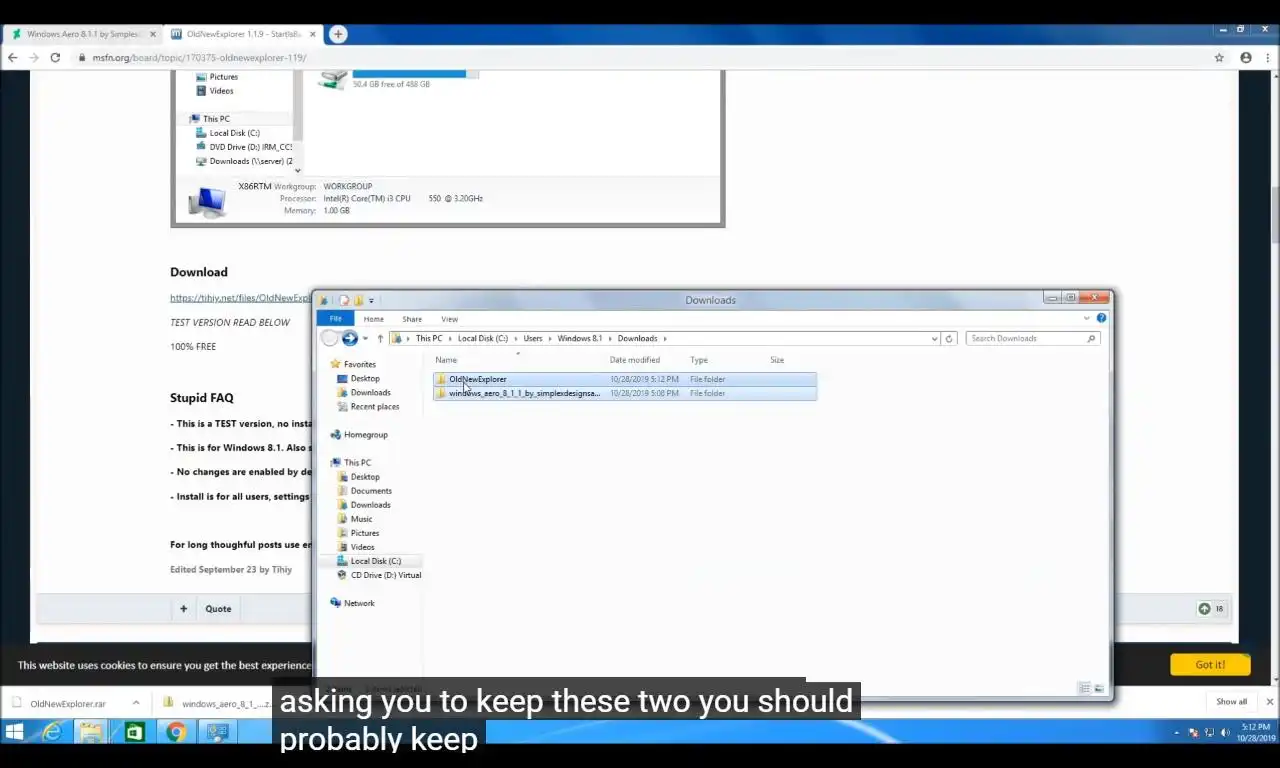The width and height of the screenshot is (1280, 768).
Task: Open the View ribbon tab
Action: click(449, 319)
